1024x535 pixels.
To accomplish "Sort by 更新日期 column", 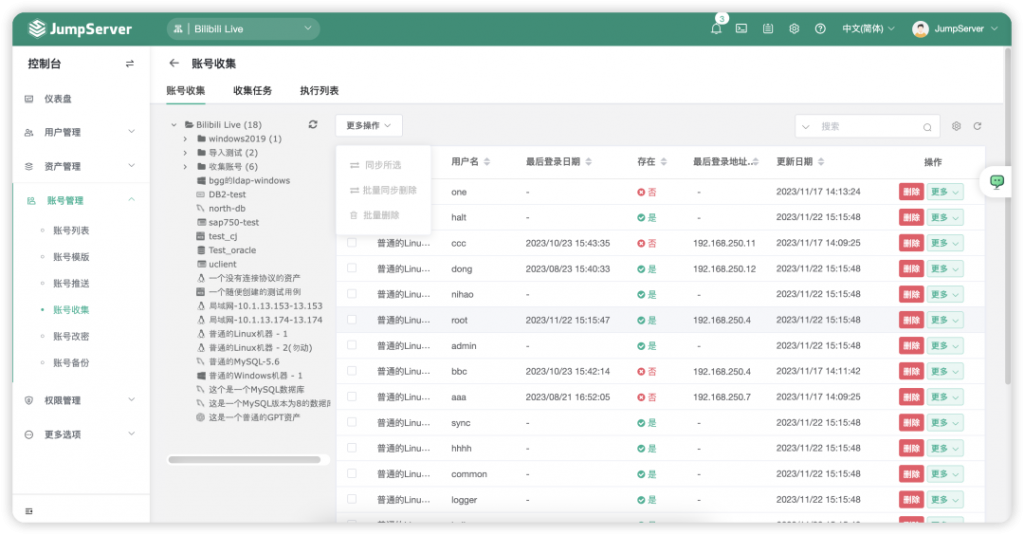I will 821,161.
